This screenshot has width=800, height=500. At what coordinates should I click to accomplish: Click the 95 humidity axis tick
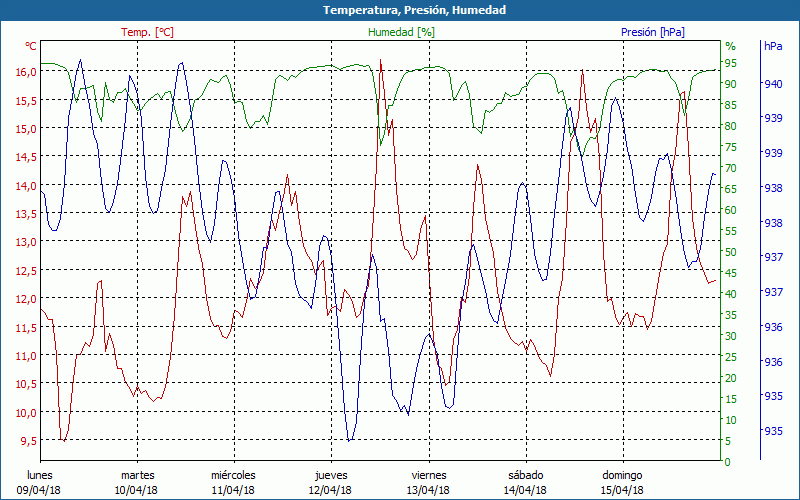[x=730, y=63]
